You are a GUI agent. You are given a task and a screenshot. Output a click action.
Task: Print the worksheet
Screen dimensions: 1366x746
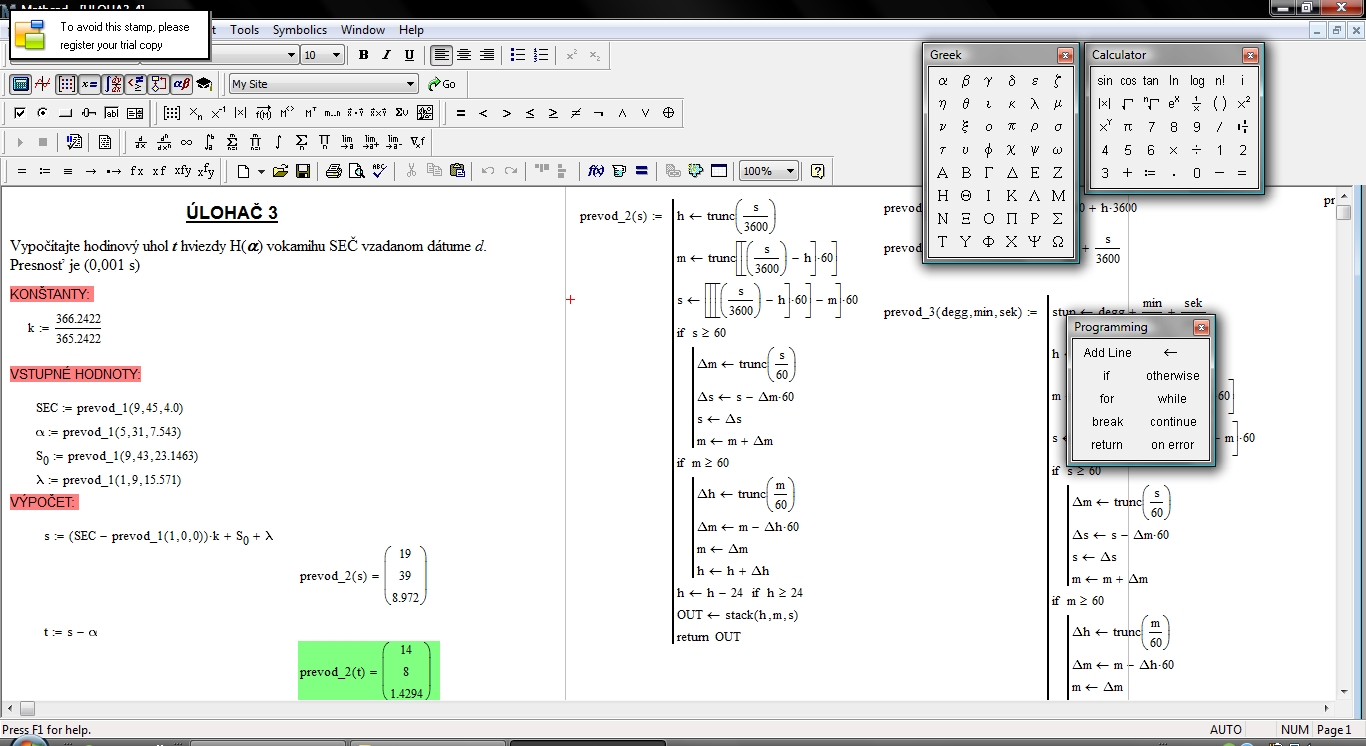(x=334, y=171)
